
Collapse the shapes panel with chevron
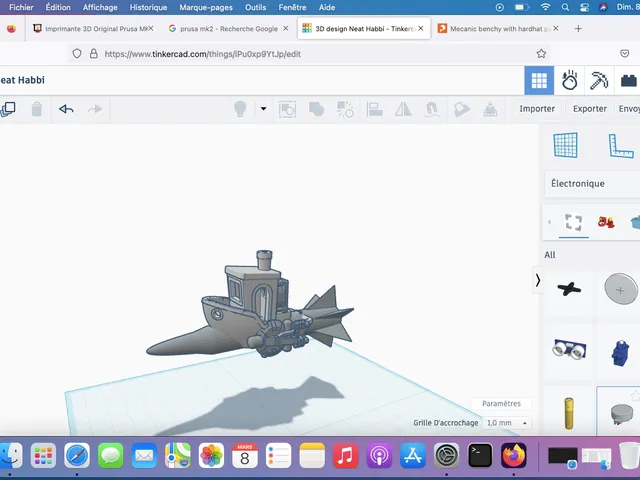538,280
